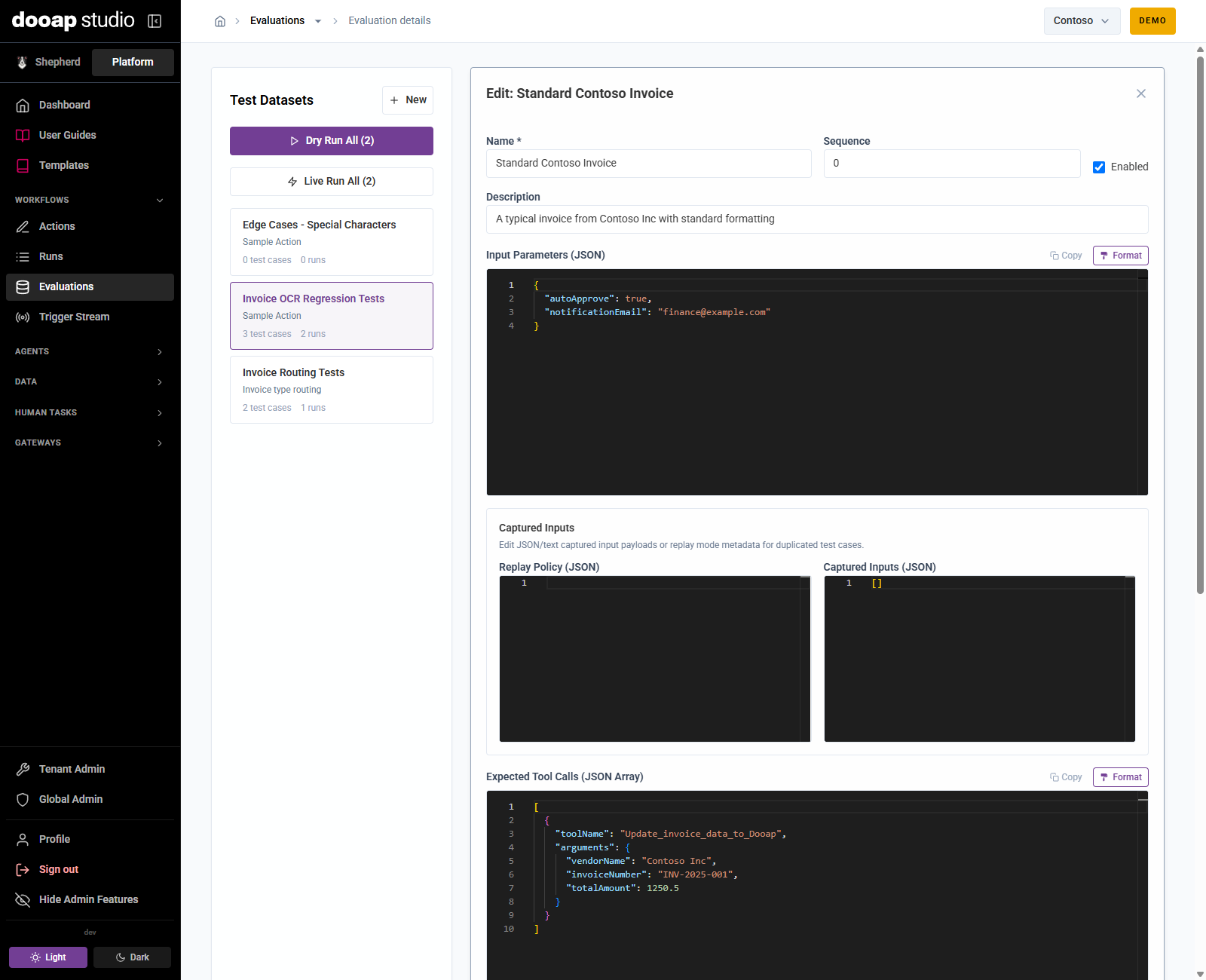Copy the Input Parameters JSON
This screenshot has height=980, width=1206.
tap(1066, 256)
